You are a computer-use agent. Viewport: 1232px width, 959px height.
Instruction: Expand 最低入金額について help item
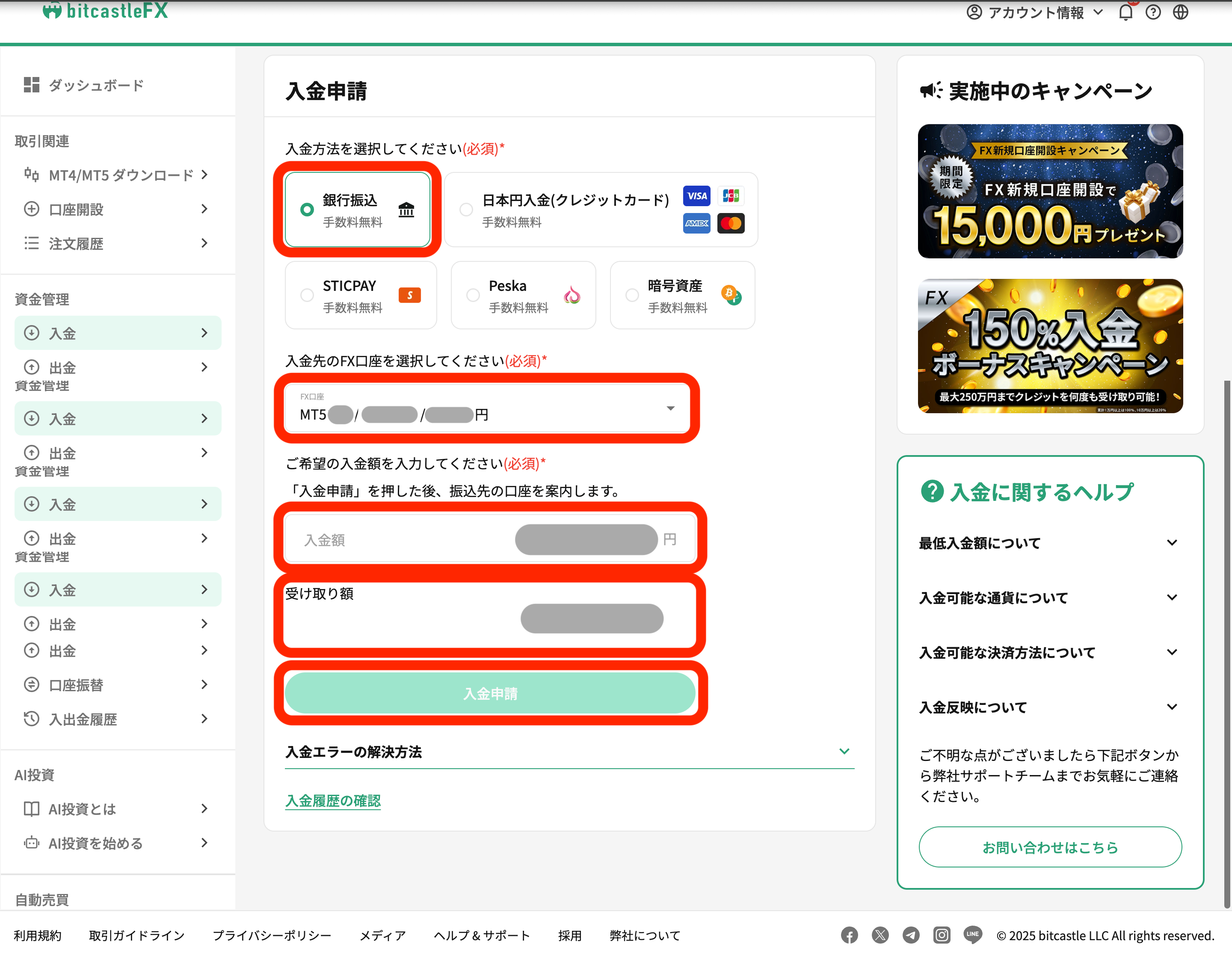pos(1049,543)
